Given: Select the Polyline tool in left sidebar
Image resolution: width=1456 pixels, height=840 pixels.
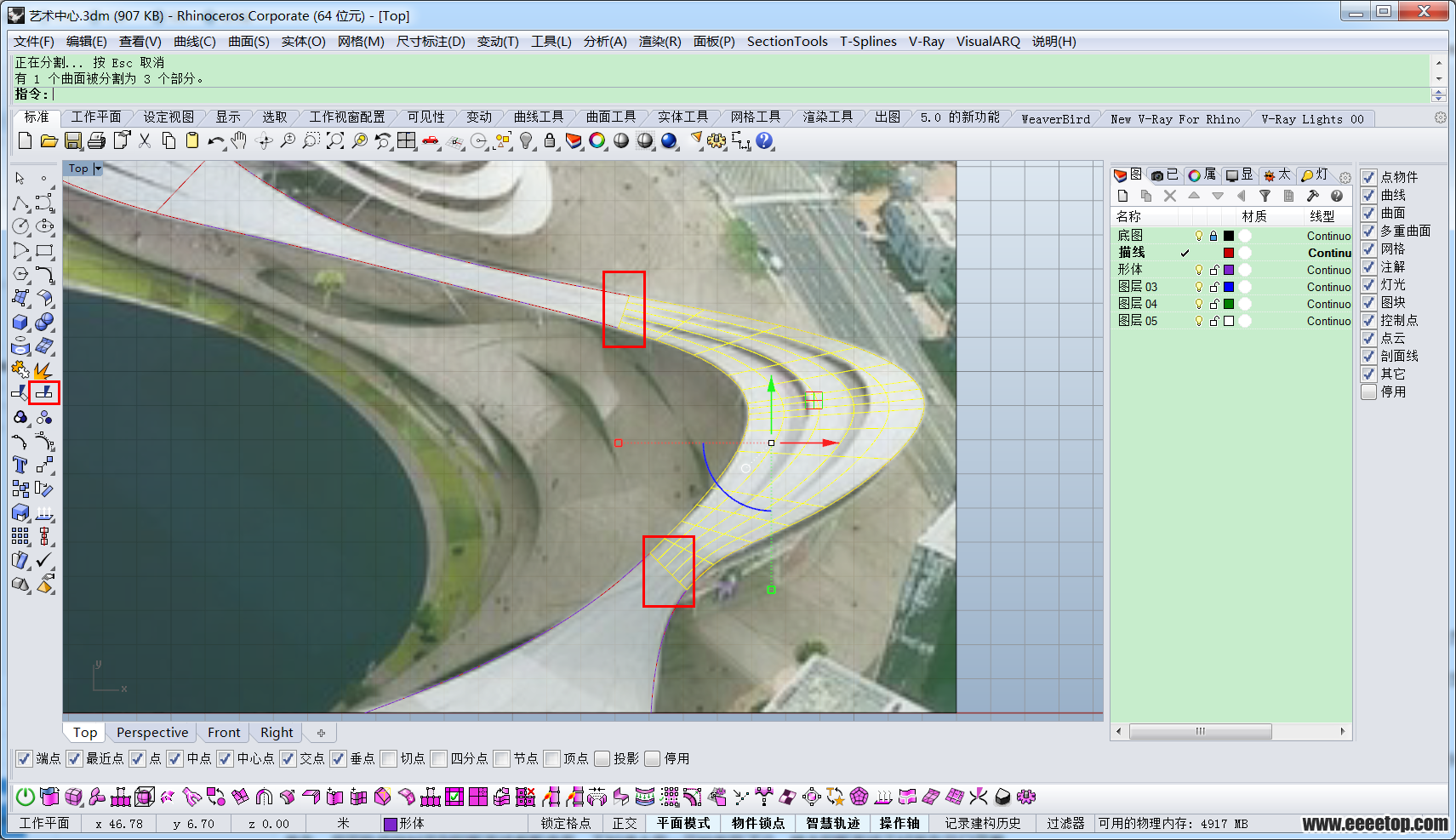Looking at the screenshot, I should pos(20,203).
